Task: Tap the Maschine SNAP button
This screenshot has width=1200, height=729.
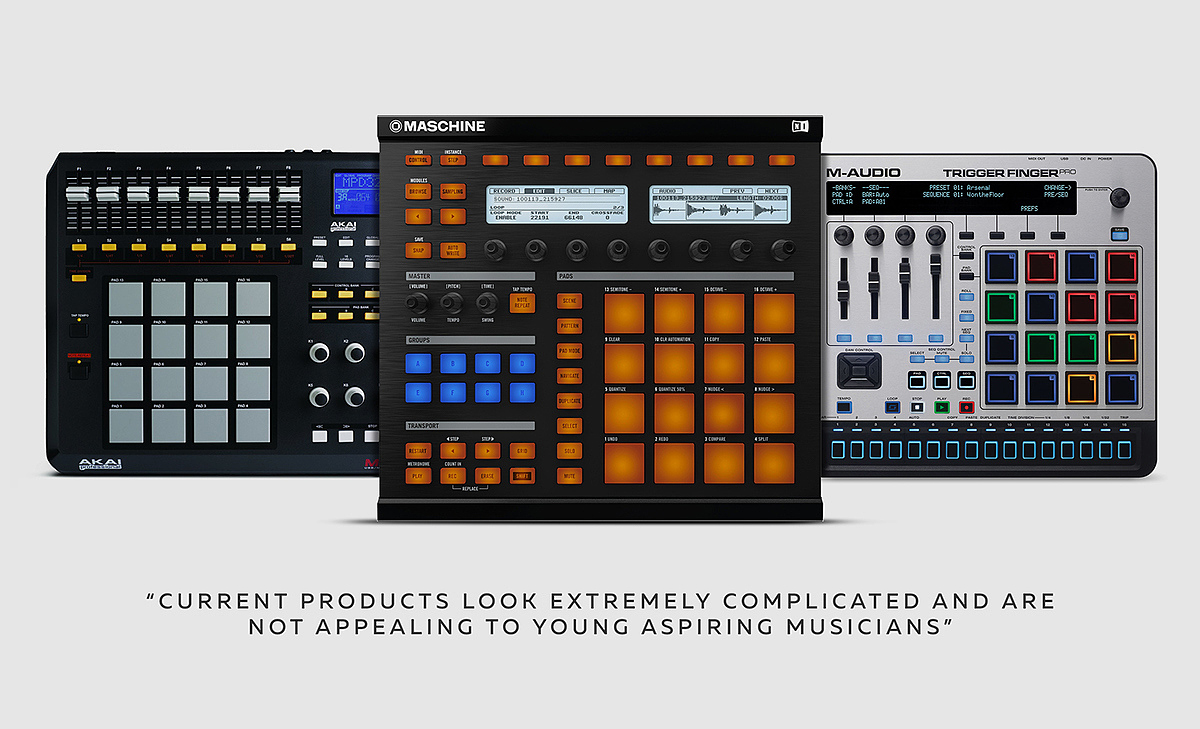Action: click(418, 250)
